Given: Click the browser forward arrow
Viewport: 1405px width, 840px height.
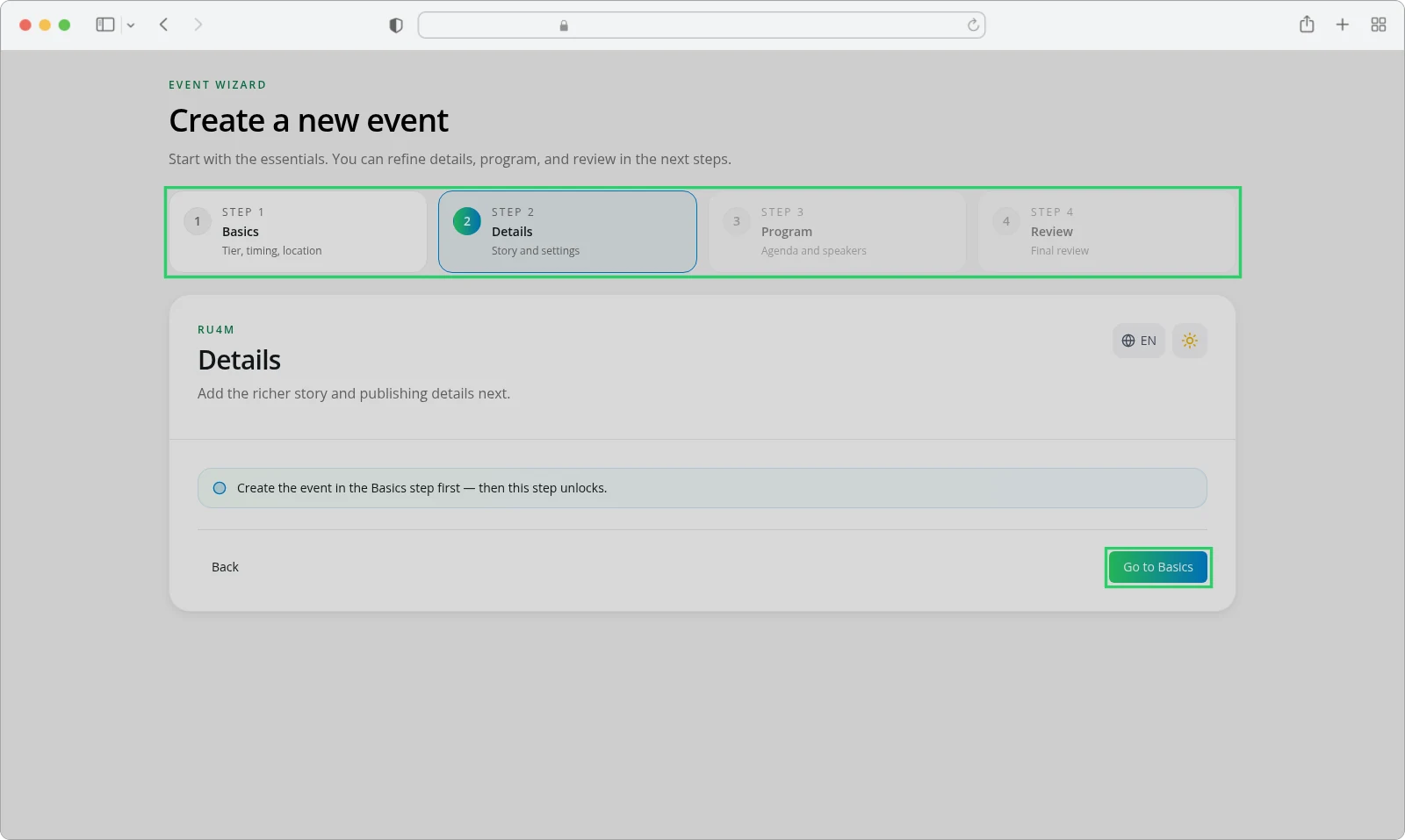Looking at the screenshot, I should (x=198, y=25).
